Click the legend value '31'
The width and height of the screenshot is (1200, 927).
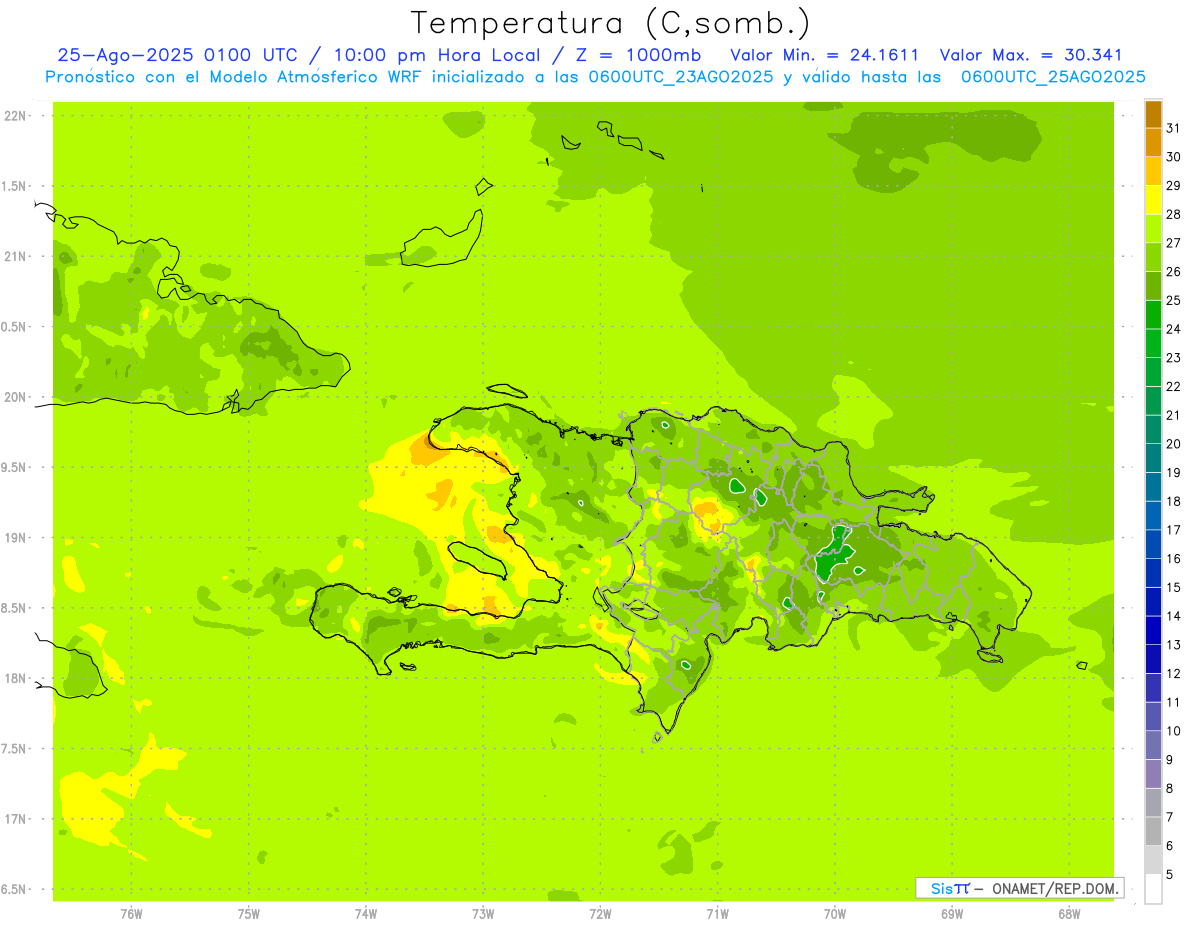pos(1174,128)
